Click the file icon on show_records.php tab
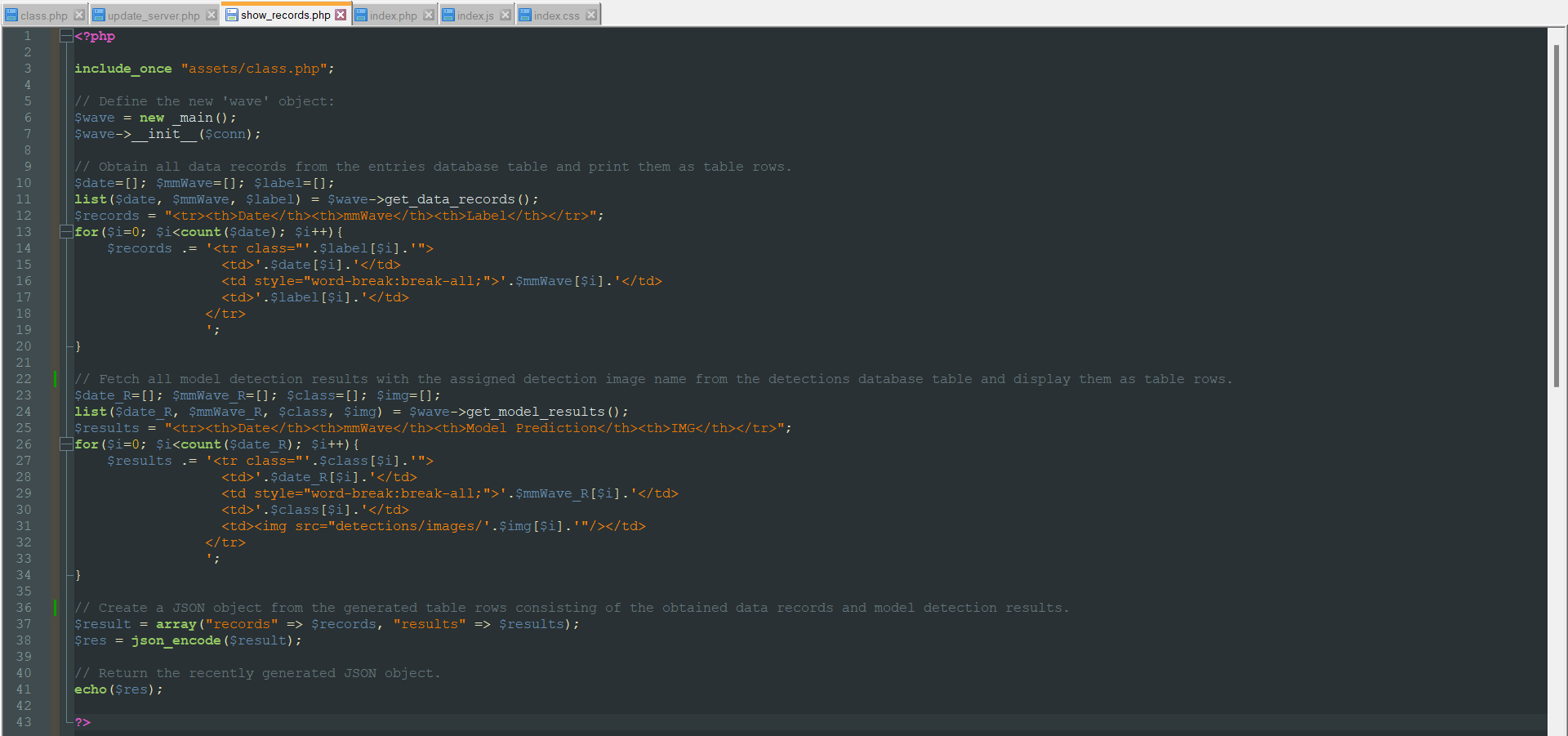 point(233,14)
